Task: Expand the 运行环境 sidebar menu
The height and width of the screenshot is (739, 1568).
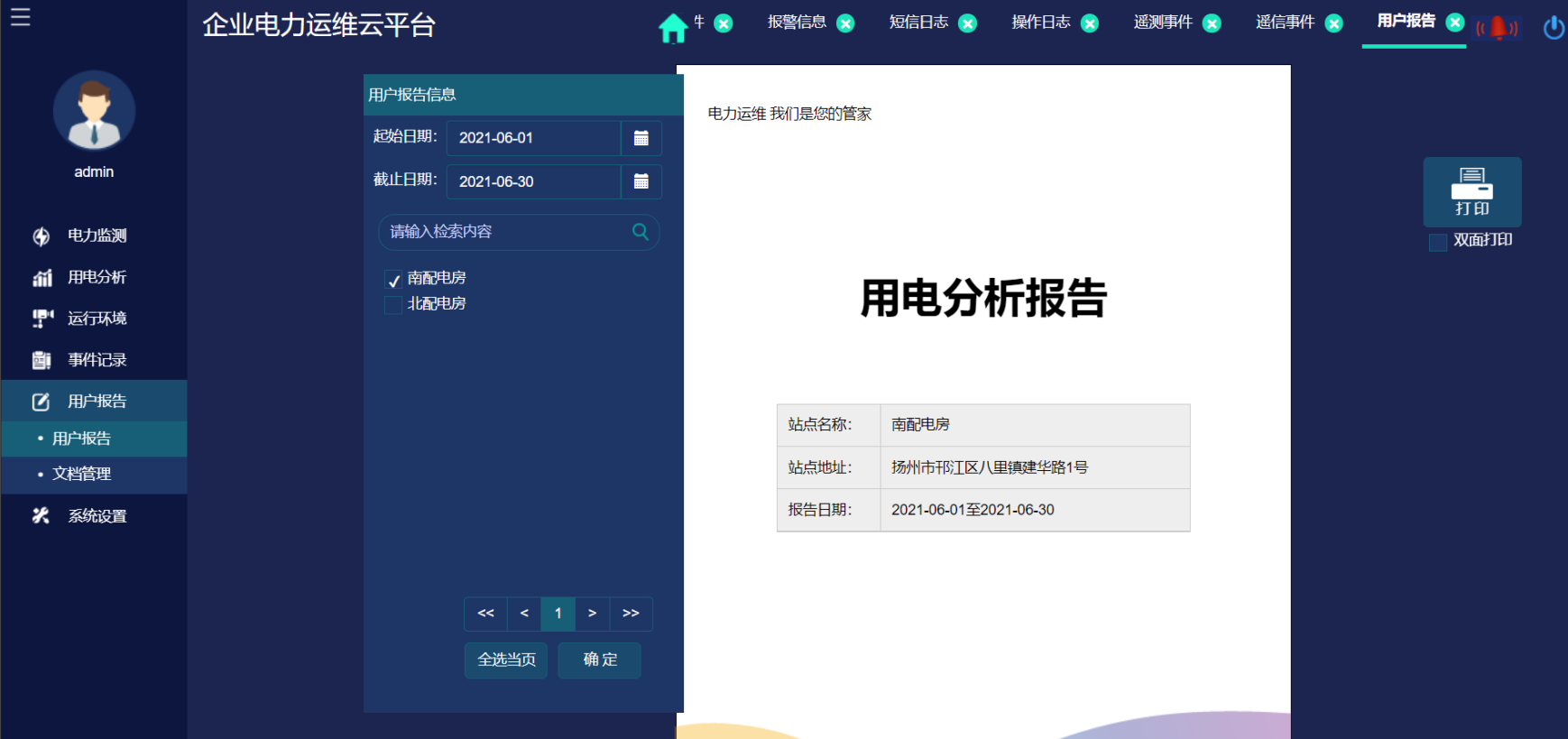Action: click(94, 319)
